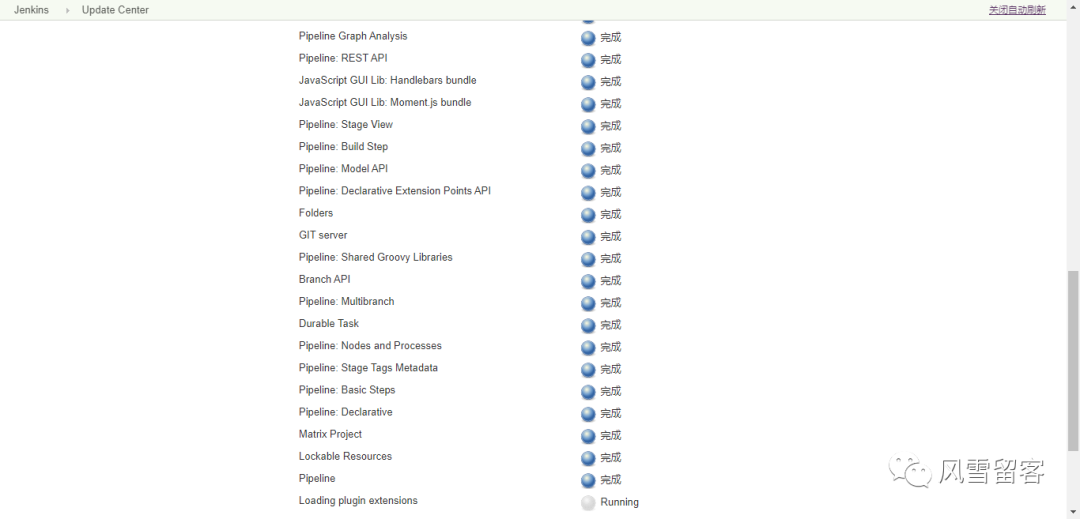
Task: Select the text Pipeline: Basic Steps
Action: (347, 390)
